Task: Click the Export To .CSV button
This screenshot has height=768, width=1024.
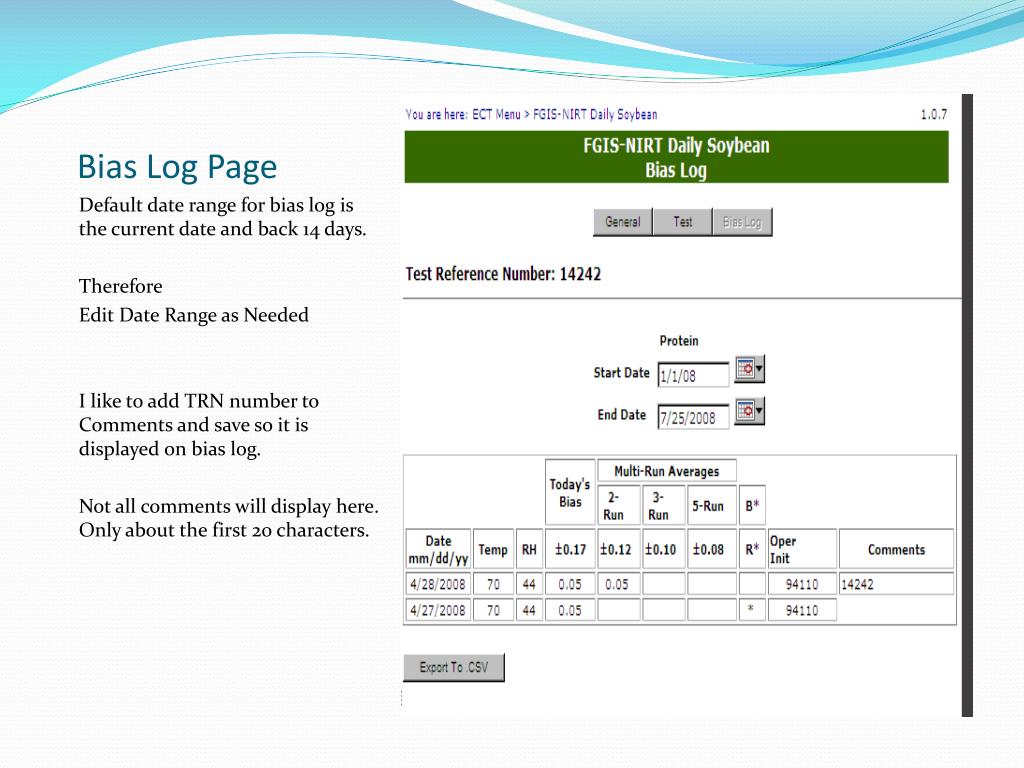Action: click(x=454, y=667)
